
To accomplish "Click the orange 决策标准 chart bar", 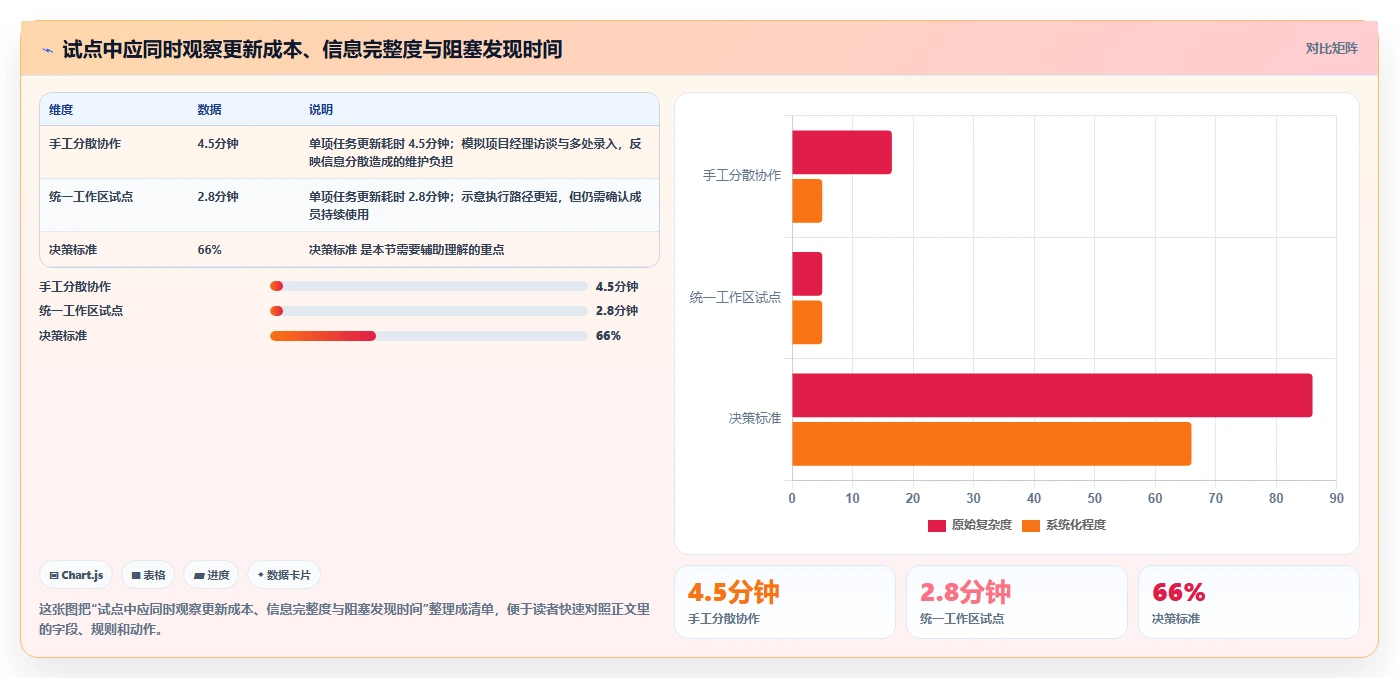I will [991, 443].
